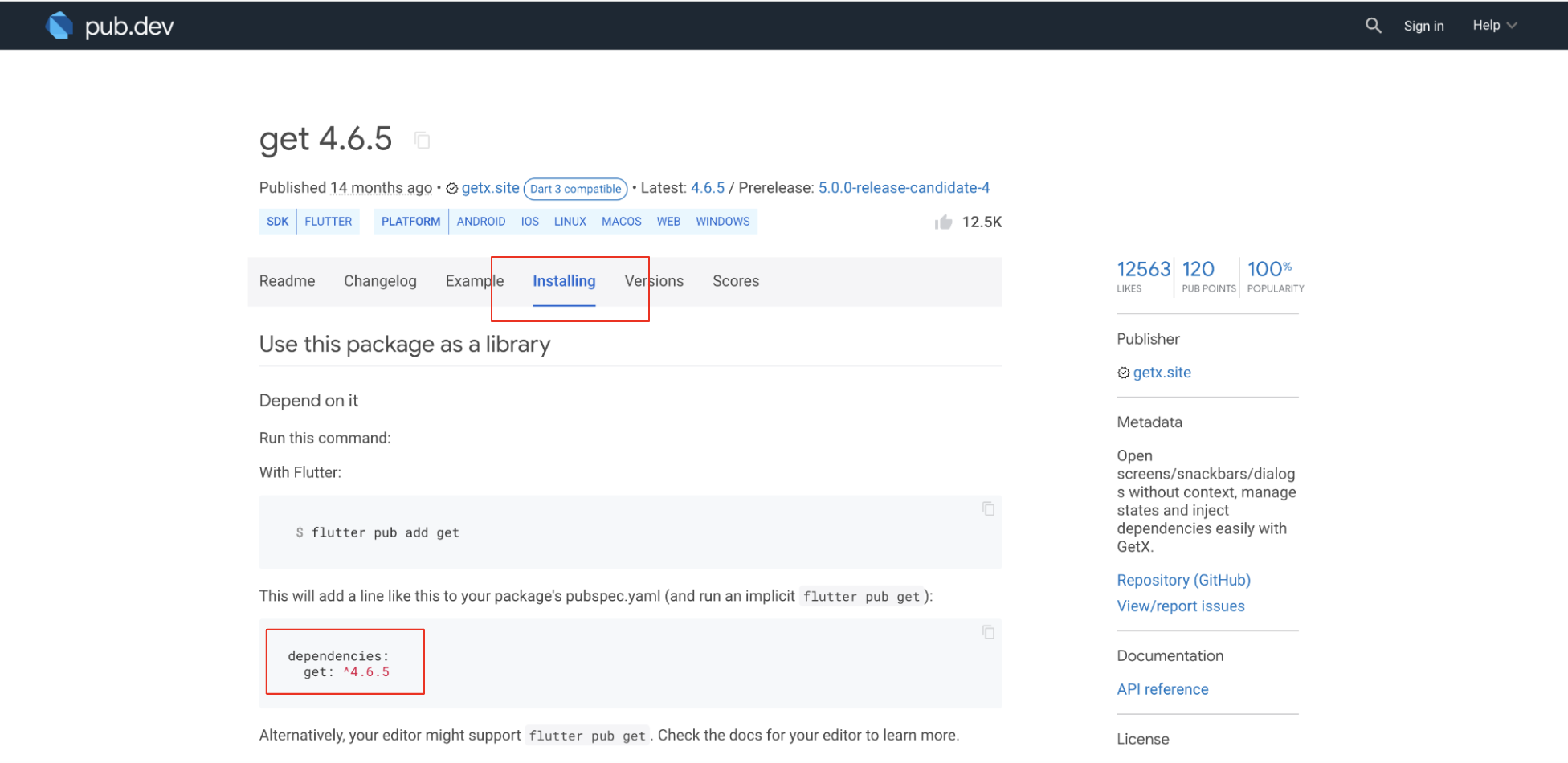Open the sidebar getx.site publisher link
The image size is (1568, 763).
click(1162, 373)
